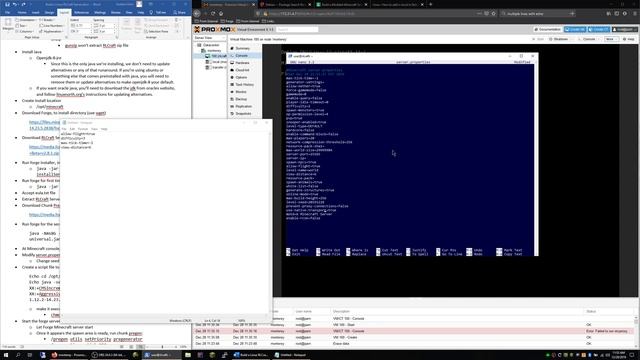The width and height of the screenshot is (640, 360).
Task: Click the Help button in VM toolbar
Action: (629, 39)
